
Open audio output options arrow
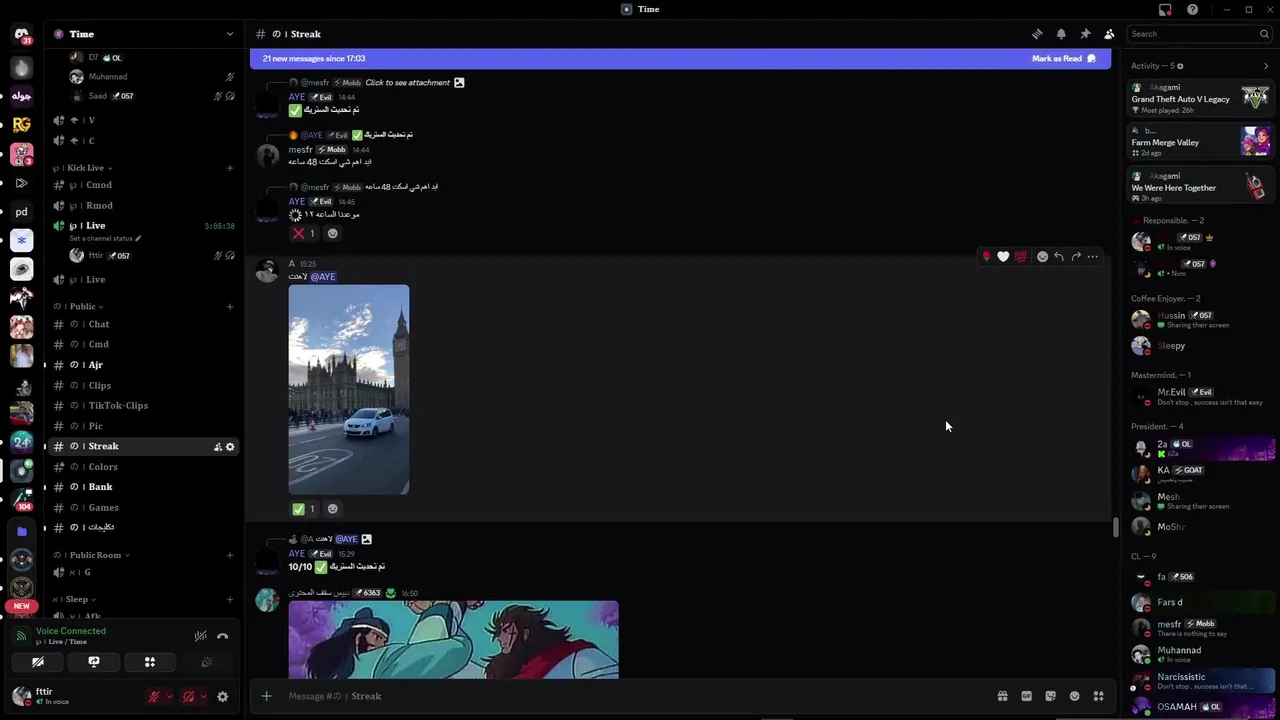pos(203,697)
